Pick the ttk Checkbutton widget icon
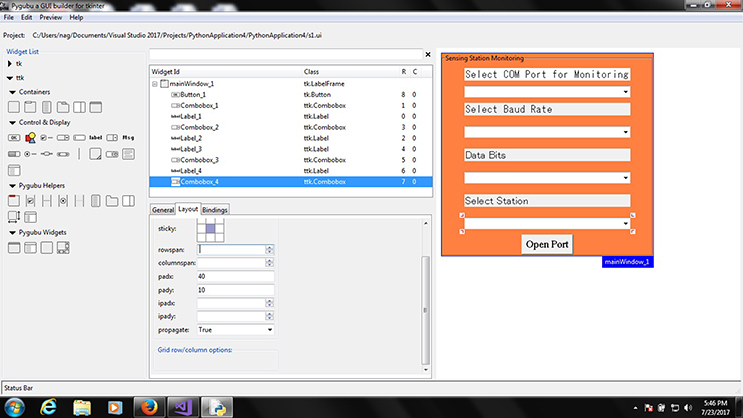 [x=46, y=137]
